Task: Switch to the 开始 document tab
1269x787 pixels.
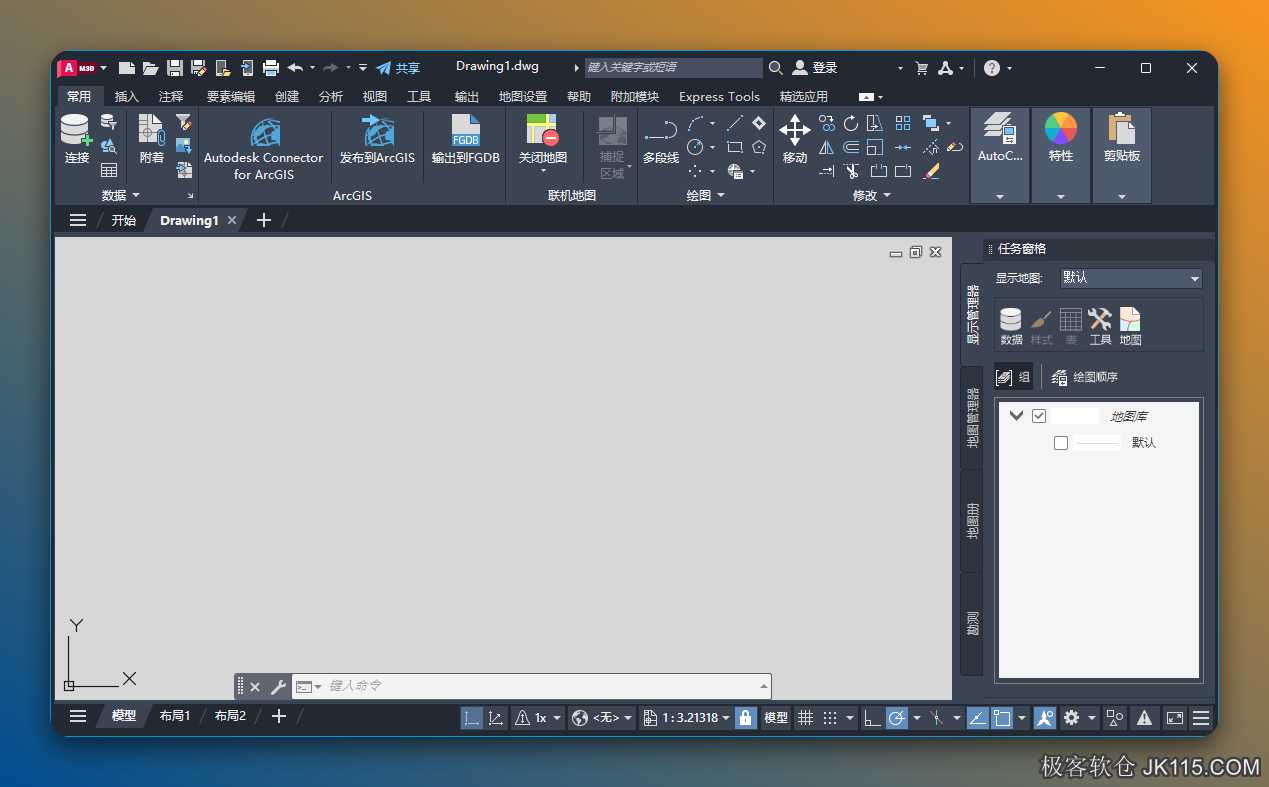Action: tap(124, 220)
